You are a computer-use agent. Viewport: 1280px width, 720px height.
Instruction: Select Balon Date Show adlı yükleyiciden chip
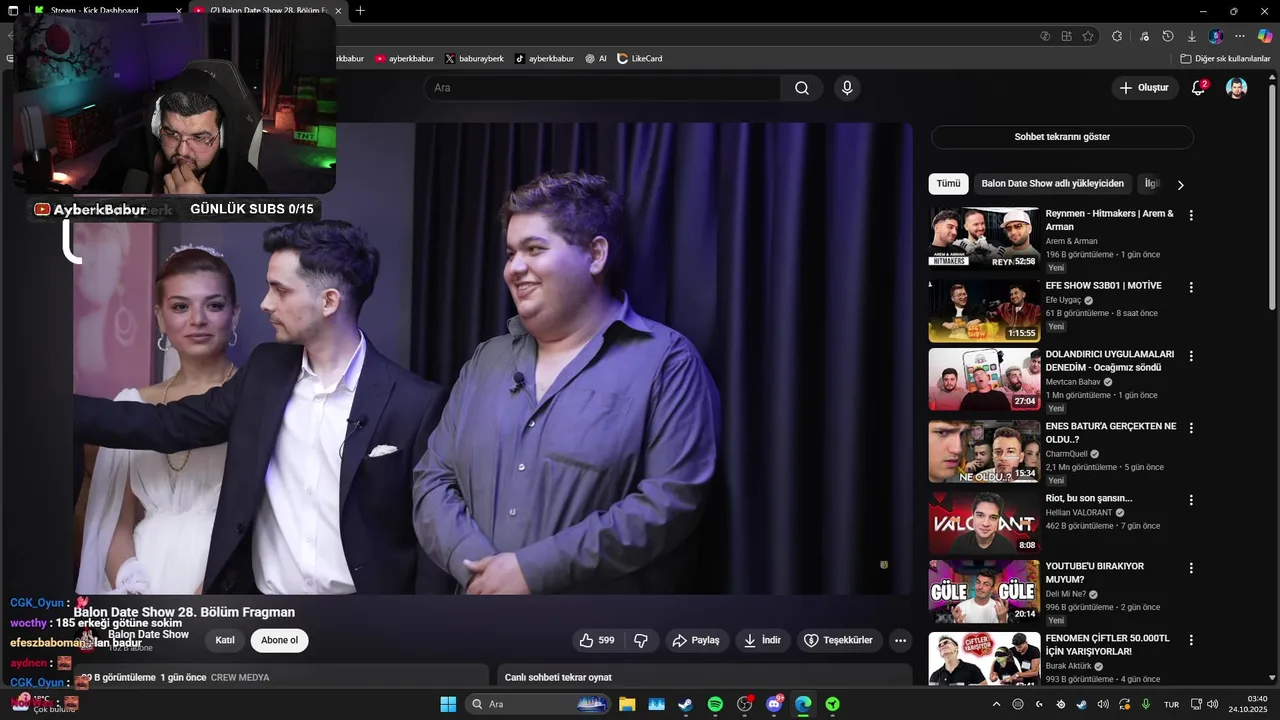(1053, 184)
